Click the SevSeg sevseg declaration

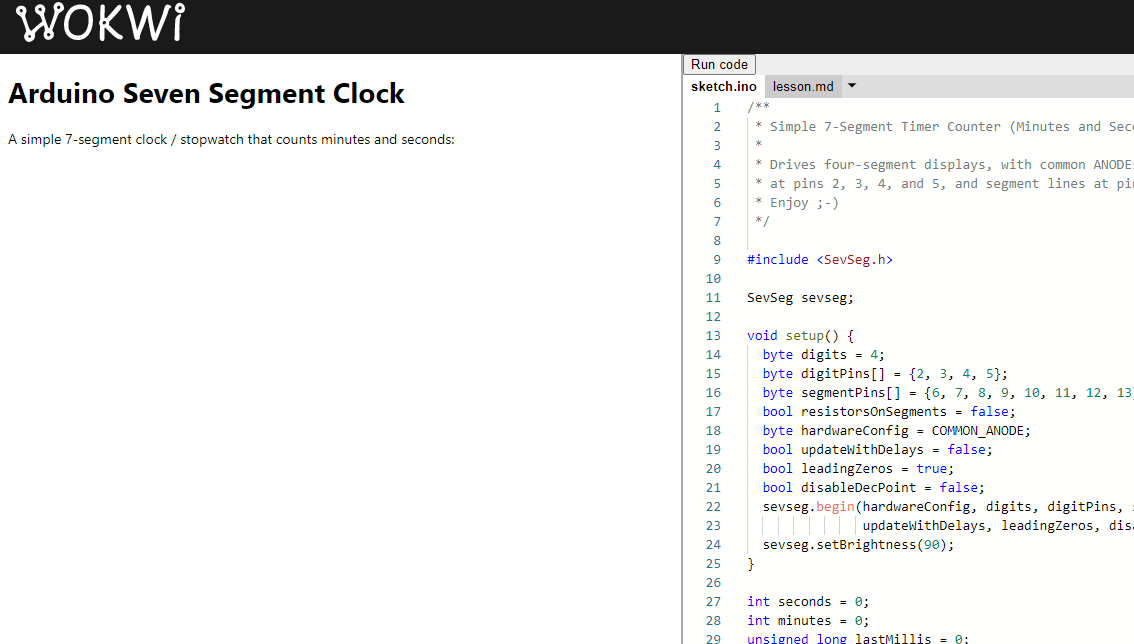point(800,297)
